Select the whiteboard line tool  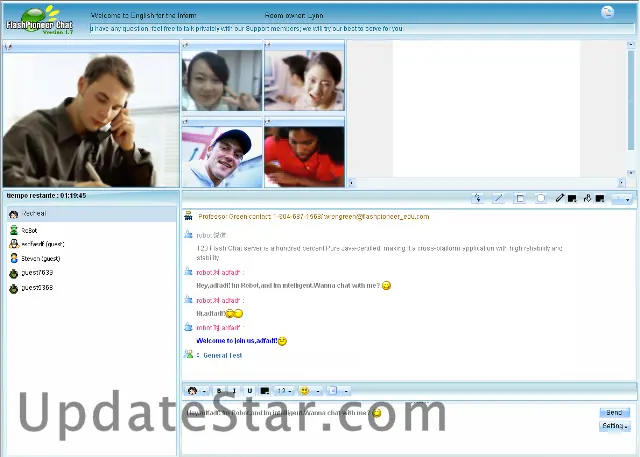(498, 198)
